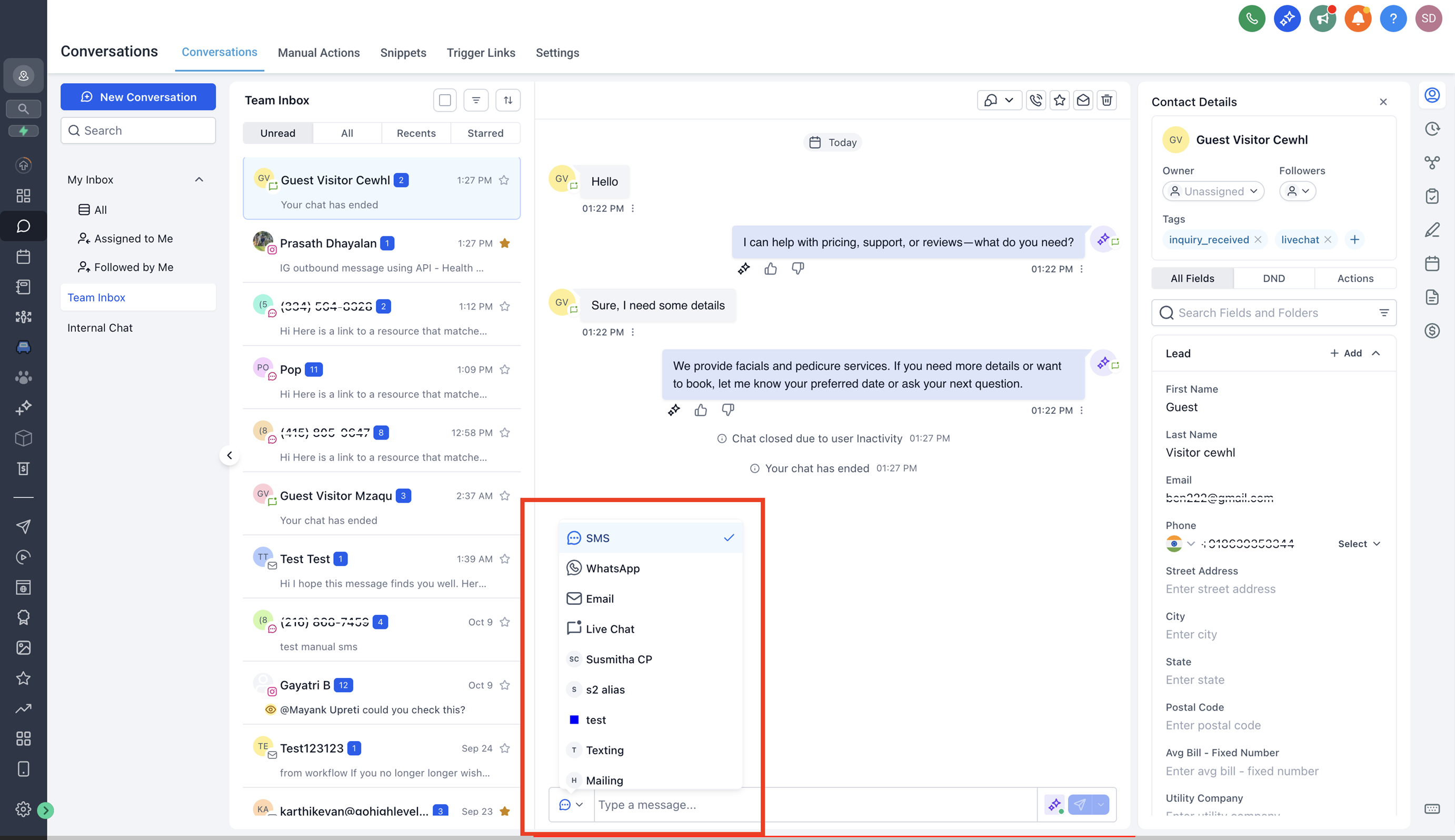This screenshot has width=1455, height=840.
Task: Collapse the My Inbox section
Action: pyautogui.click(x=199, y=179)
